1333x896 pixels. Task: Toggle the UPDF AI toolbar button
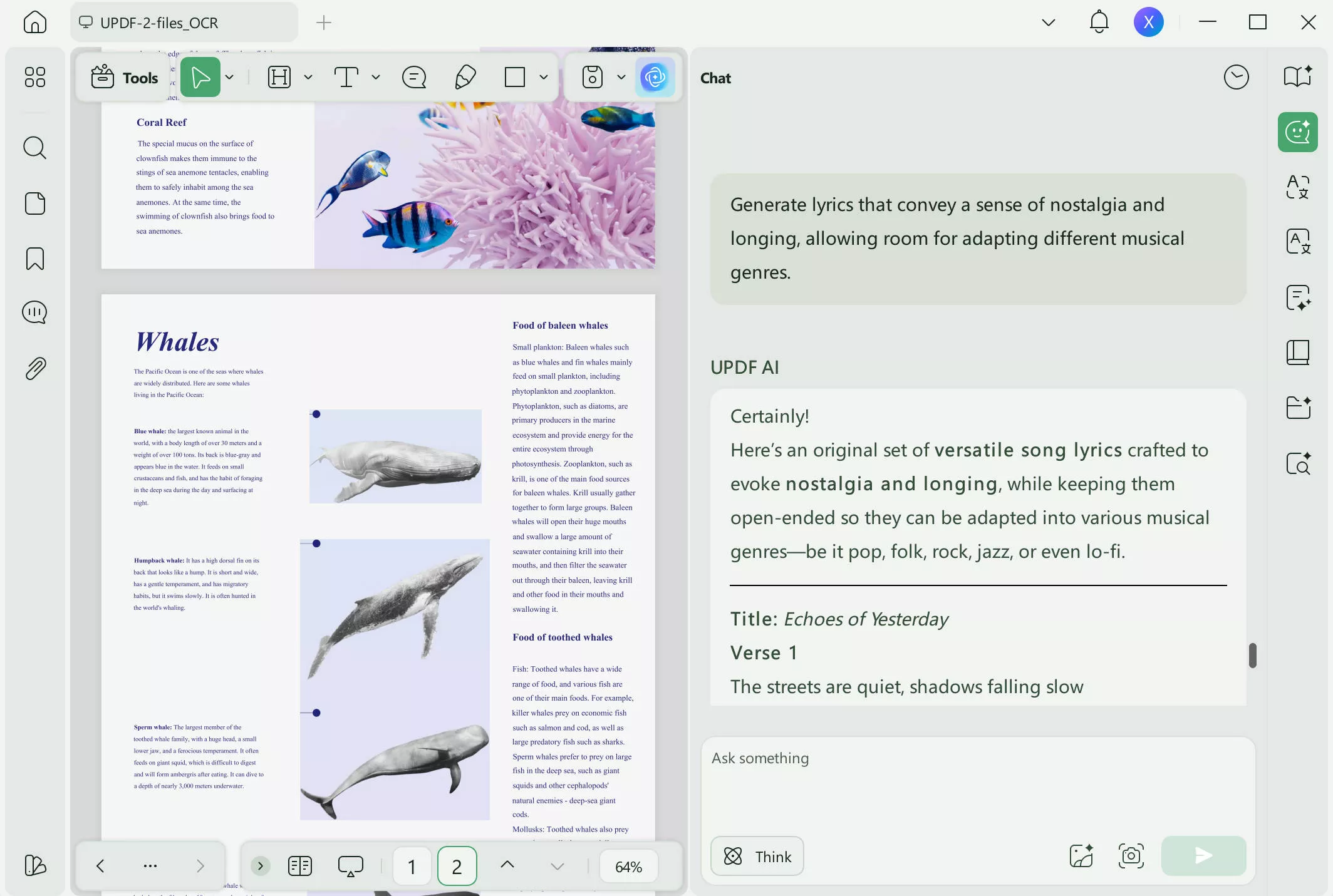pos(655,78)
